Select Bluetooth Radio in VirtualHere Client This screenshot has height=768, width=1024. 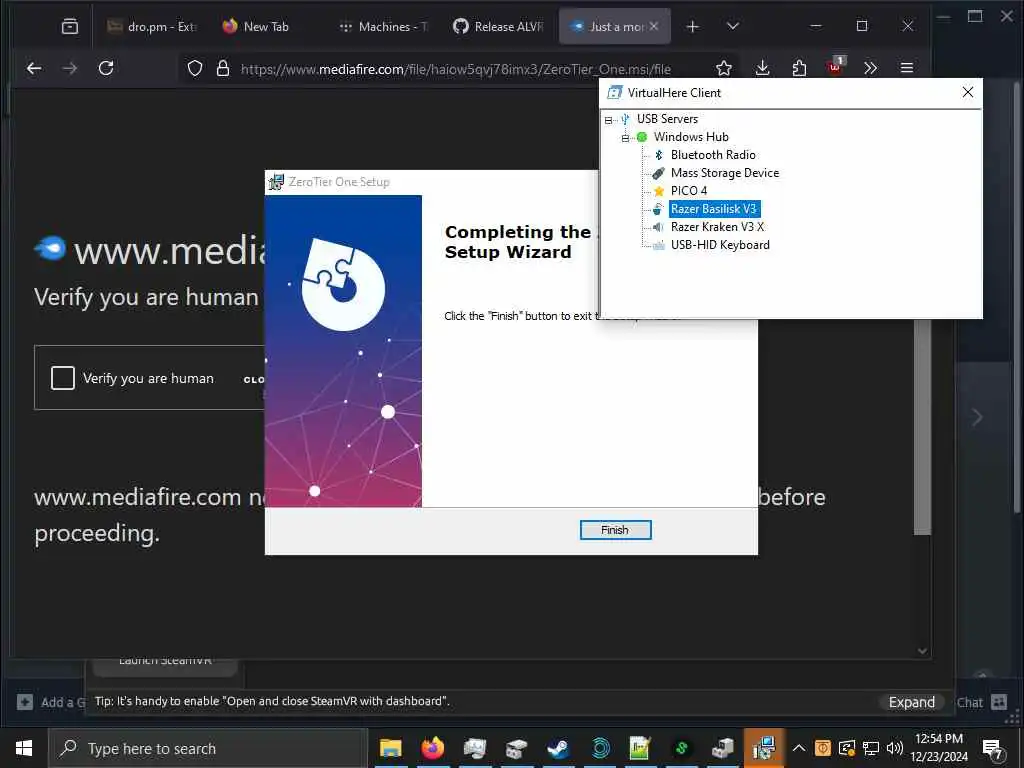click(x=712, y=155)
